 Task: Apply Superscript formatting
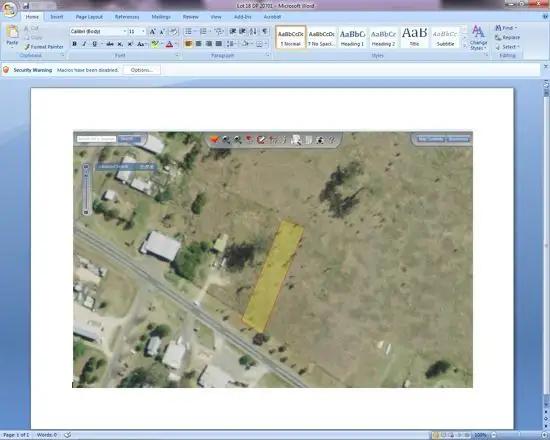[x=130, y=44]
